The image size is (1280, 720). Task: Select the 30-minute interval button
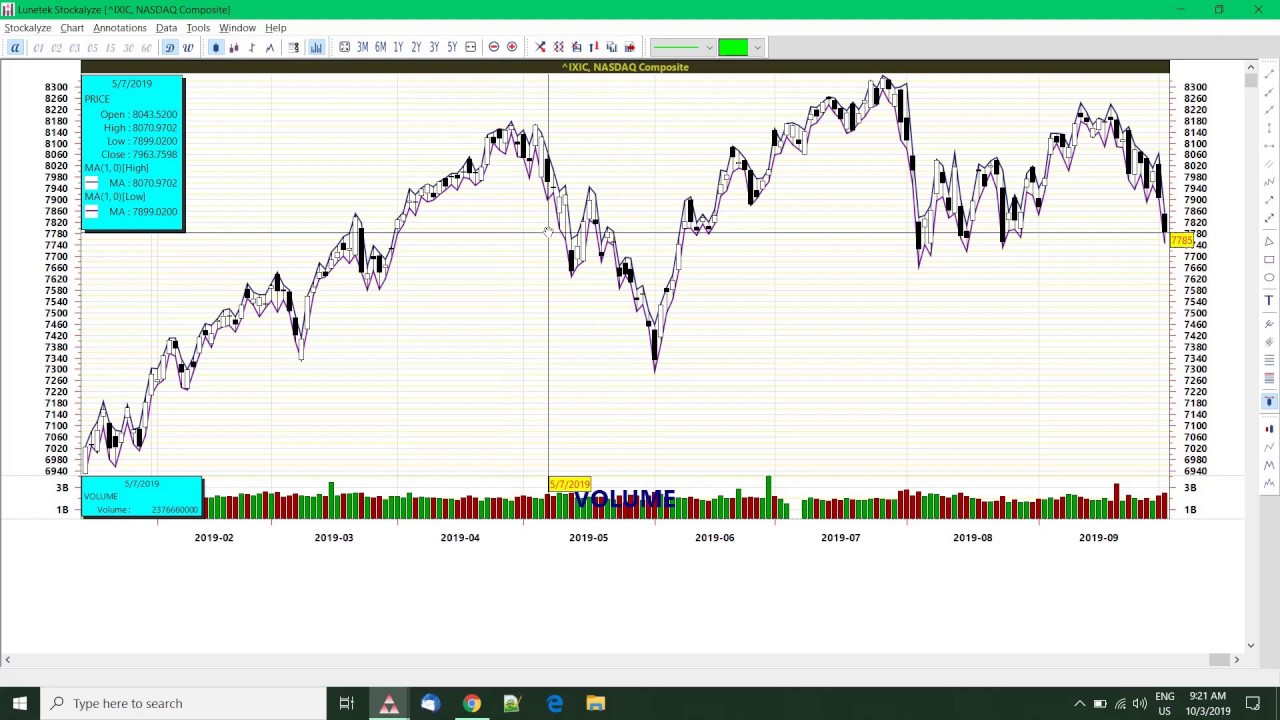tap(128, 47)
